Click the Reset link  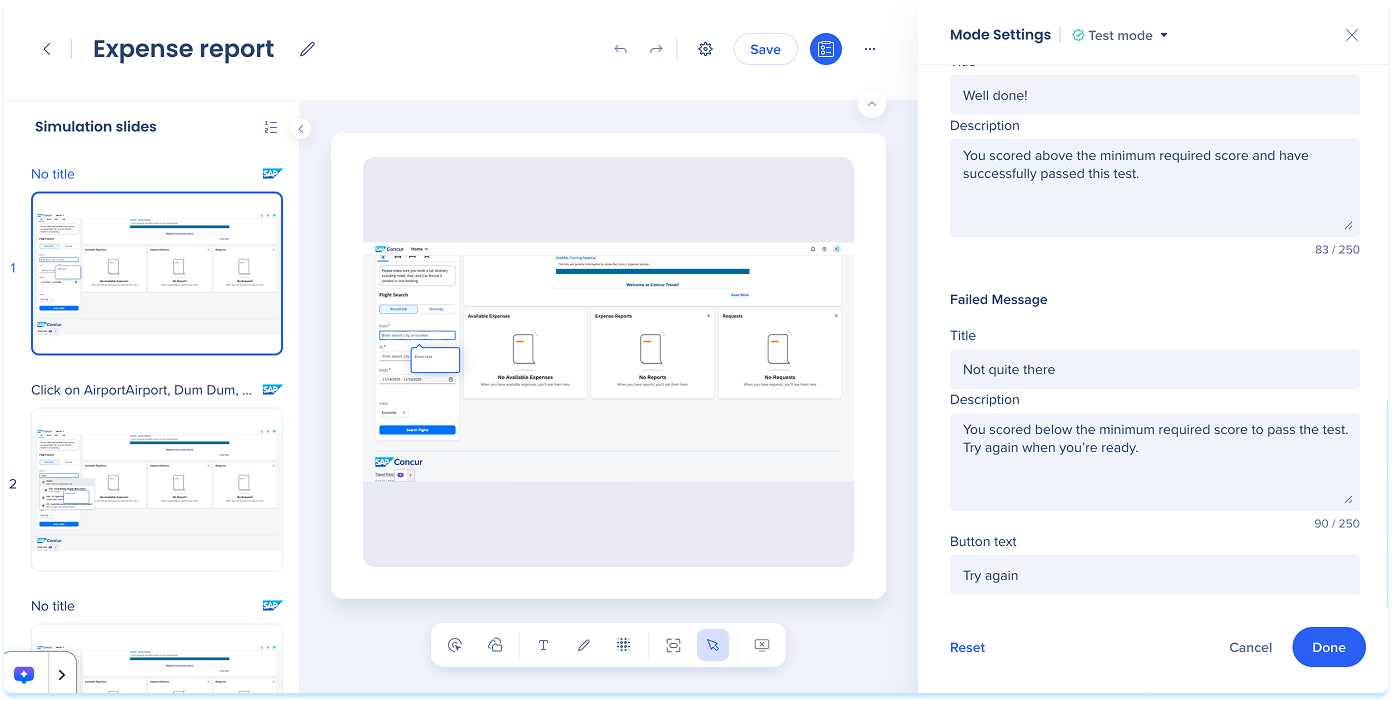click(967, 647)
